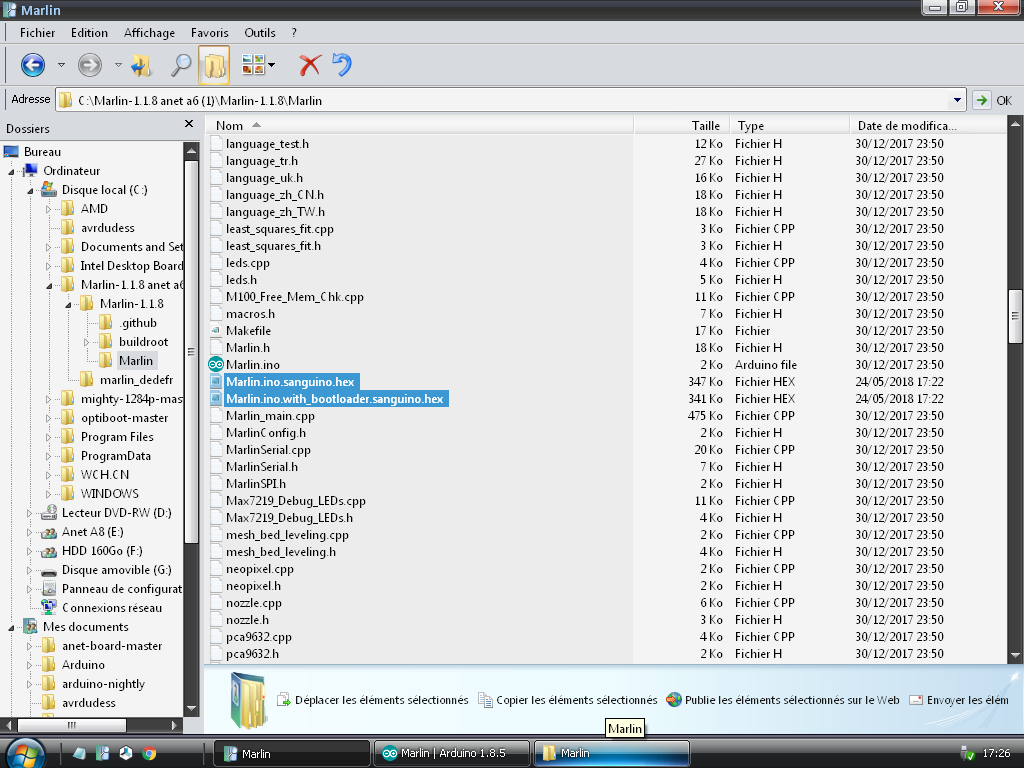
Task: Go up one folder level
Action: (x=141, y=65)
